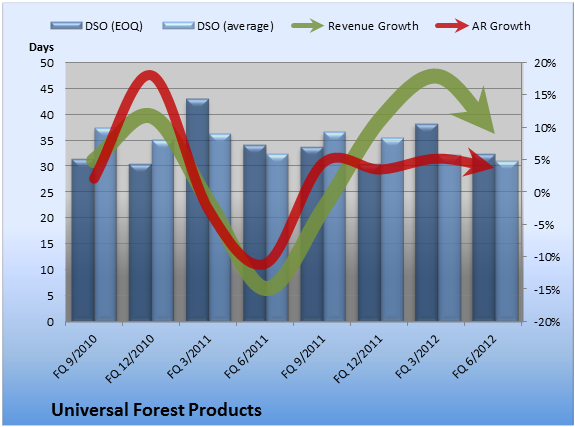
Task: Select the tallest DSO (EOQ) bar at FQ 3/2011
Action: click(x=197, y=210)
